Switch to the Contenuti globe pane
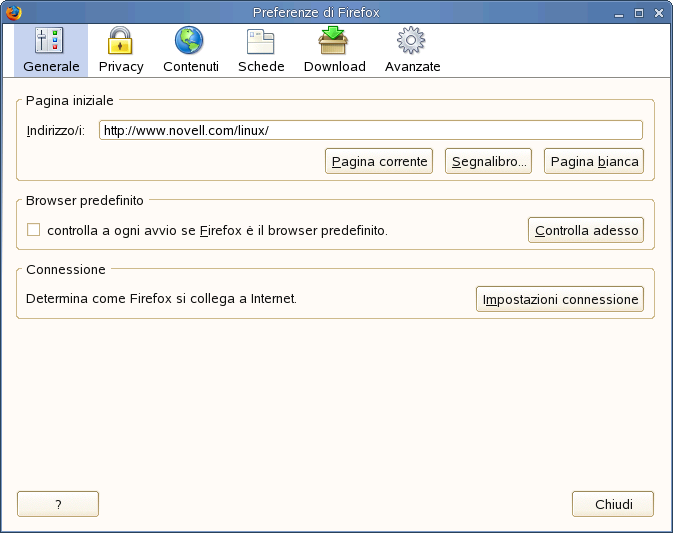The image size is (673, 533). coord(191,50)
